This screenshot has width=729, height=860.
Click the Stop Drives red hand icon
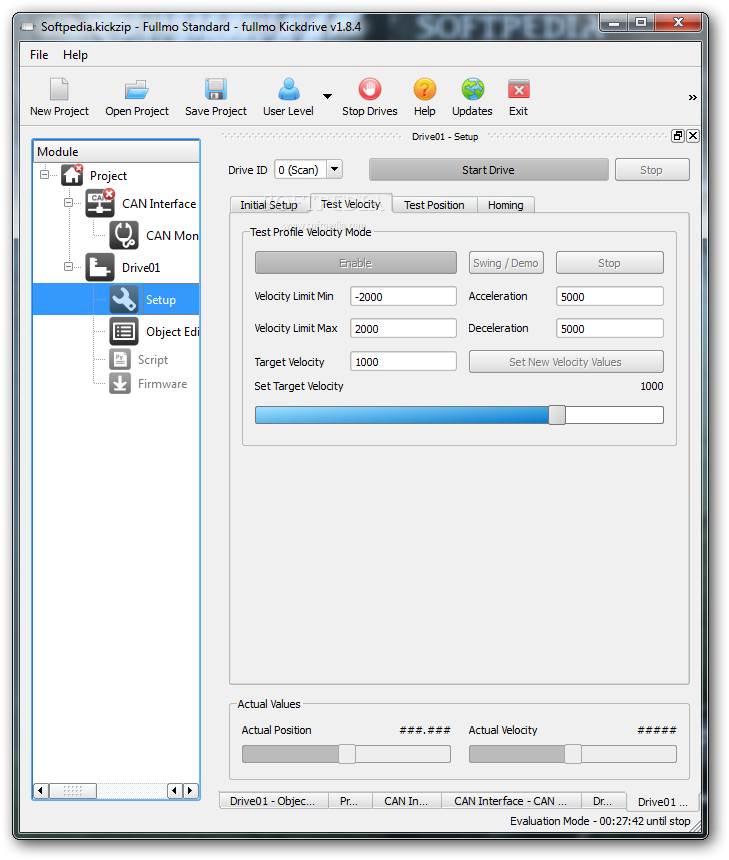pos(370,89)
